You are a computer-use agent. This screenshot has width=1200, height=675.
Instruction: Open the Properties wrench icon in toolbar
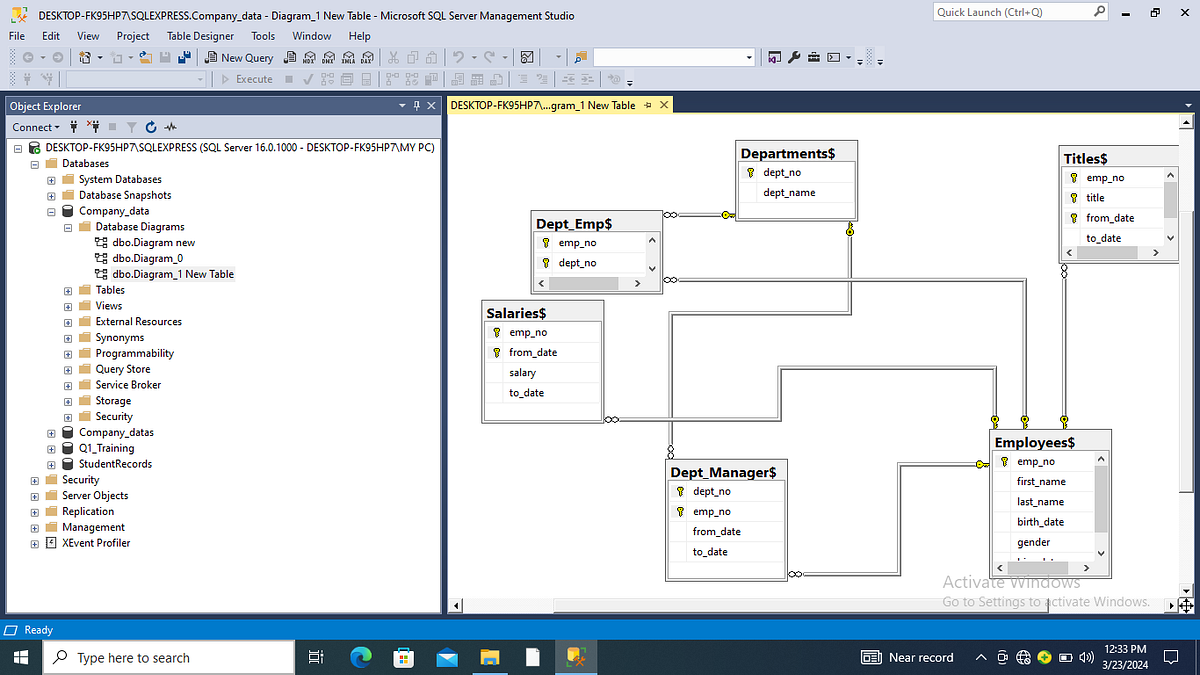(794, 58)
